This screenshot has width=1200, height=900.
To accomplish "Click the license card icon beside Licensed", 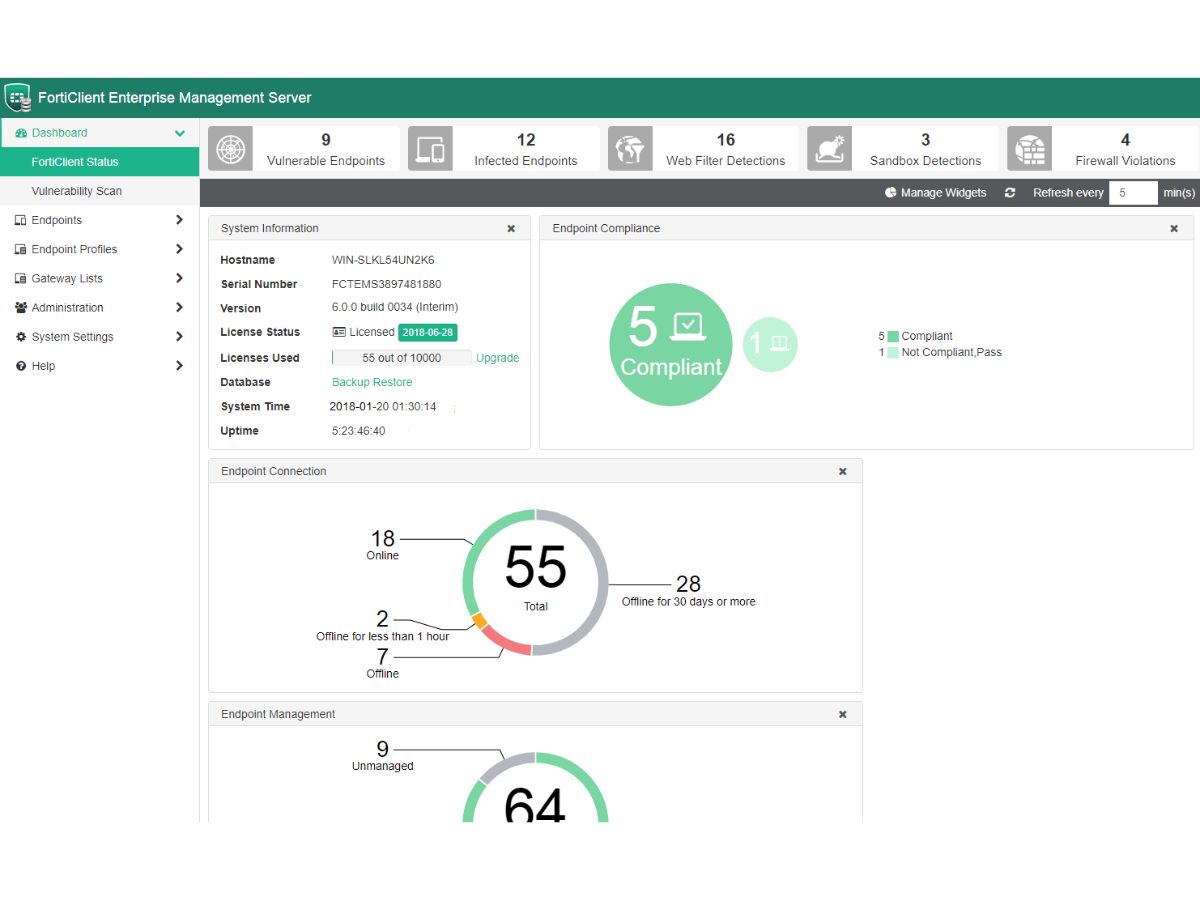I will pyautogui.click(x=339, y=332).
